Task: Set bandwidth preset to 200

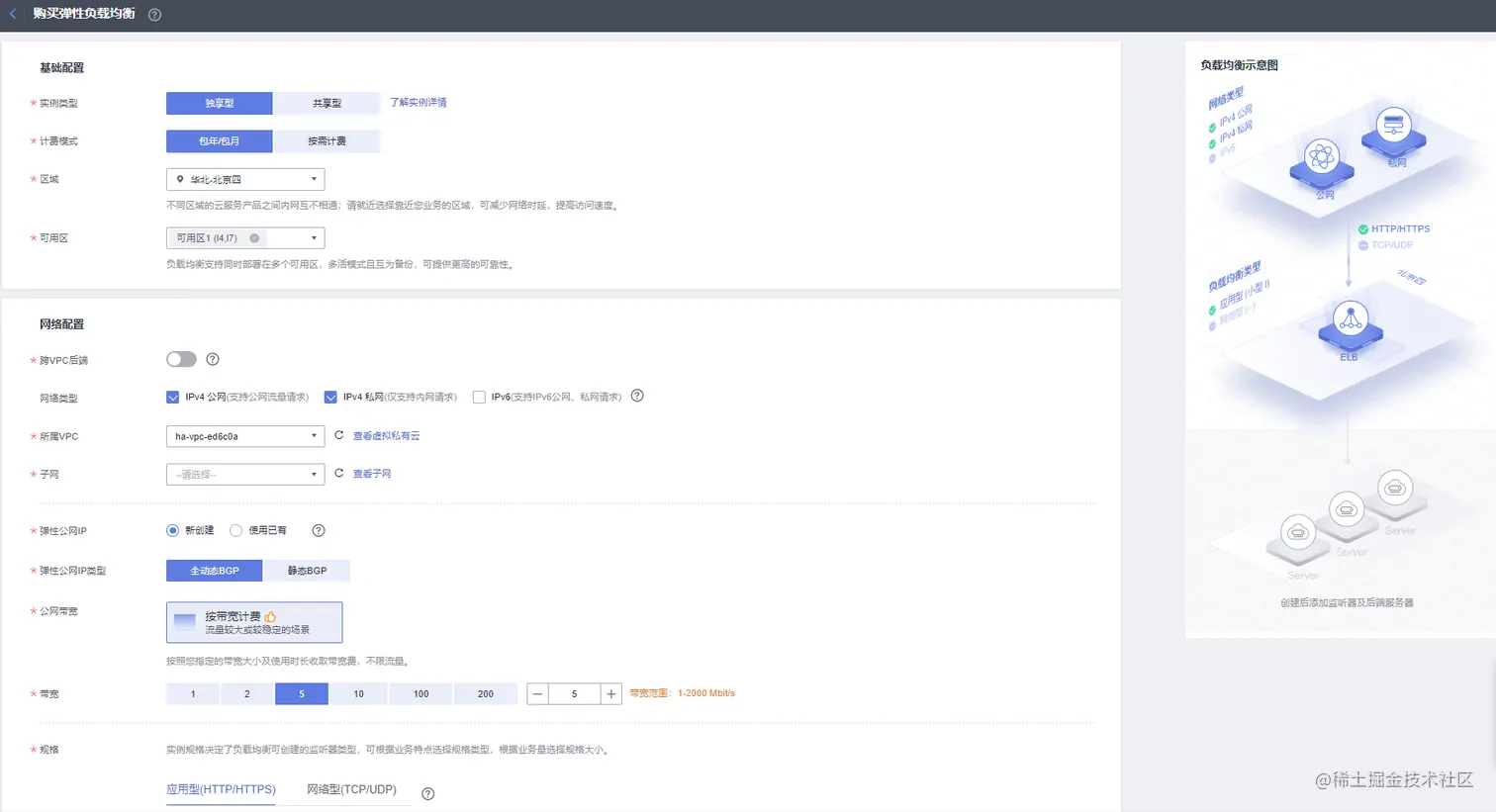Action: [485, 694]
